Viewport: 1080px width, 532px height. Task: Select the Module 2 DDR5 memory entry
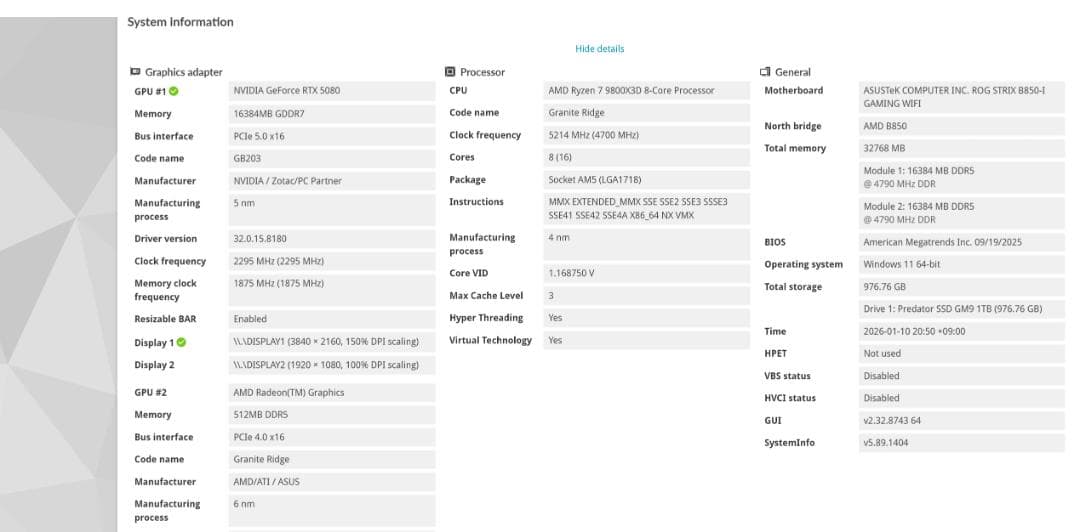pyautogui.click(x=918, y=213)
